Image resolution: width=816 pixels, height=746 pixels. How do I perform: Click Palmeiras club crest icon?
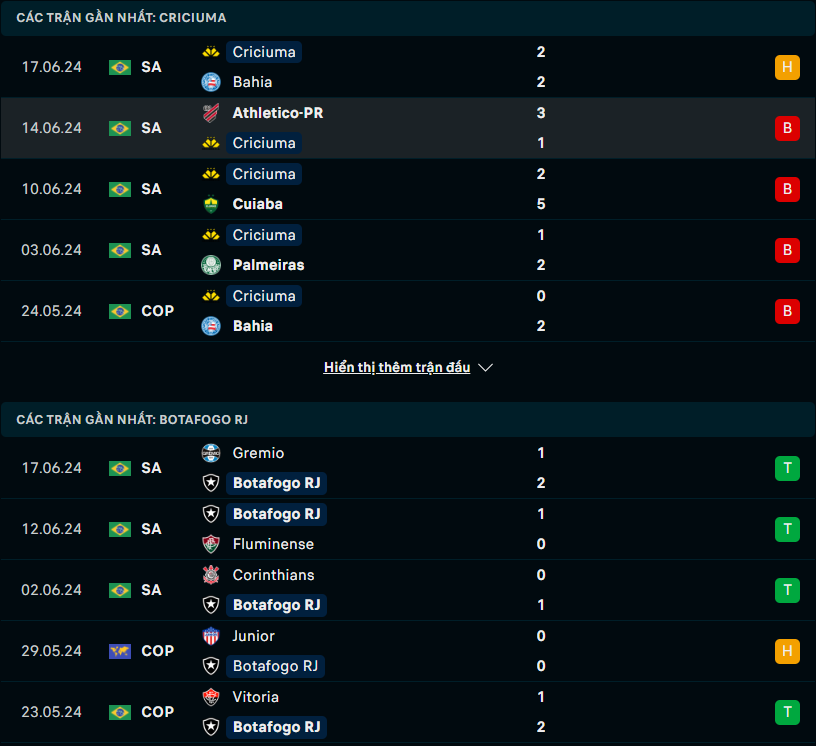tap(211, 265)
